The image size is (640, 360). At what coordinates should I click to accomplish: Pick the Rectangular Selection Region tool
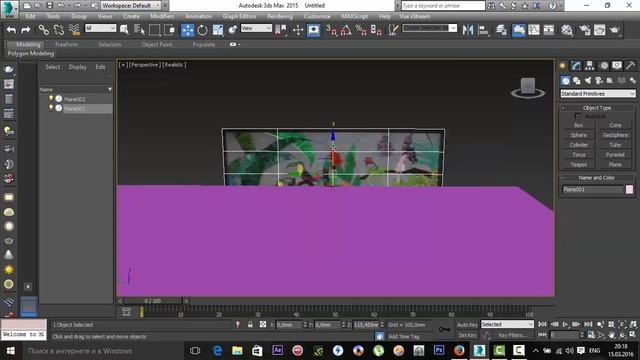pos(154,30)
